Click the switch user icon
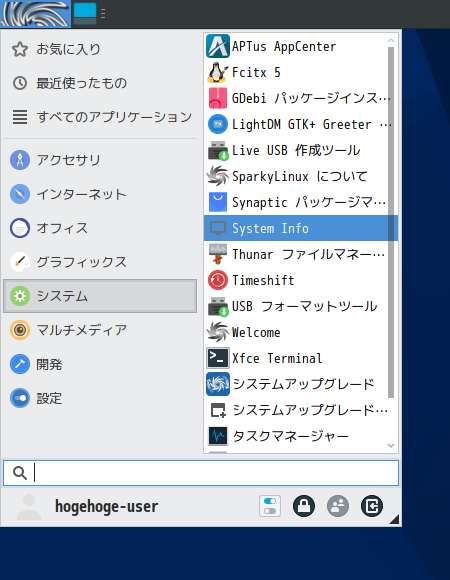Image resolution: width=450 pixels, height=580 pixels. click(338, 506)
